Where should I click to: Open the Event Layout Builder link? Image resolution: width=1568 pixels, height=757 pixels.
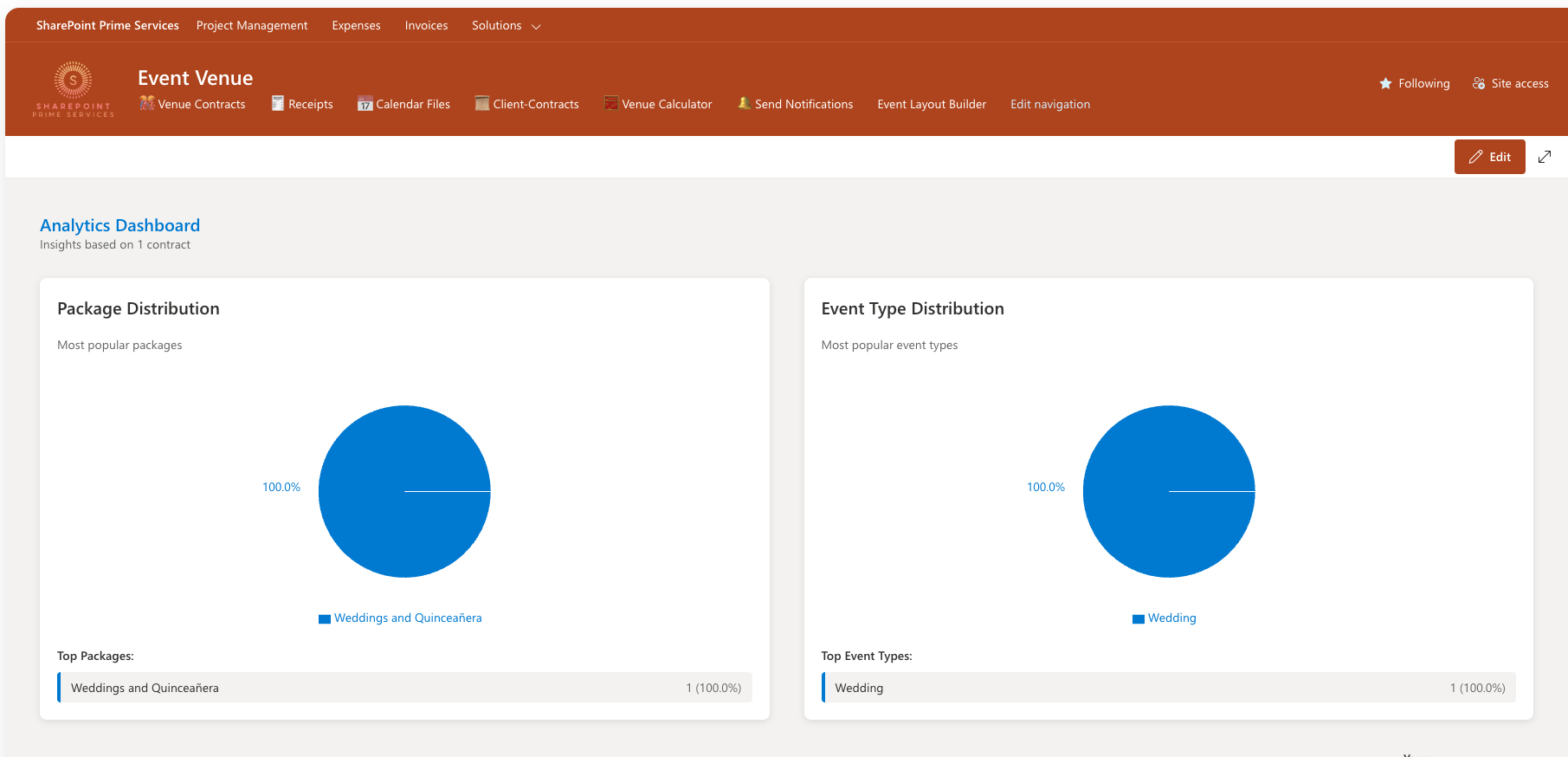932,104
